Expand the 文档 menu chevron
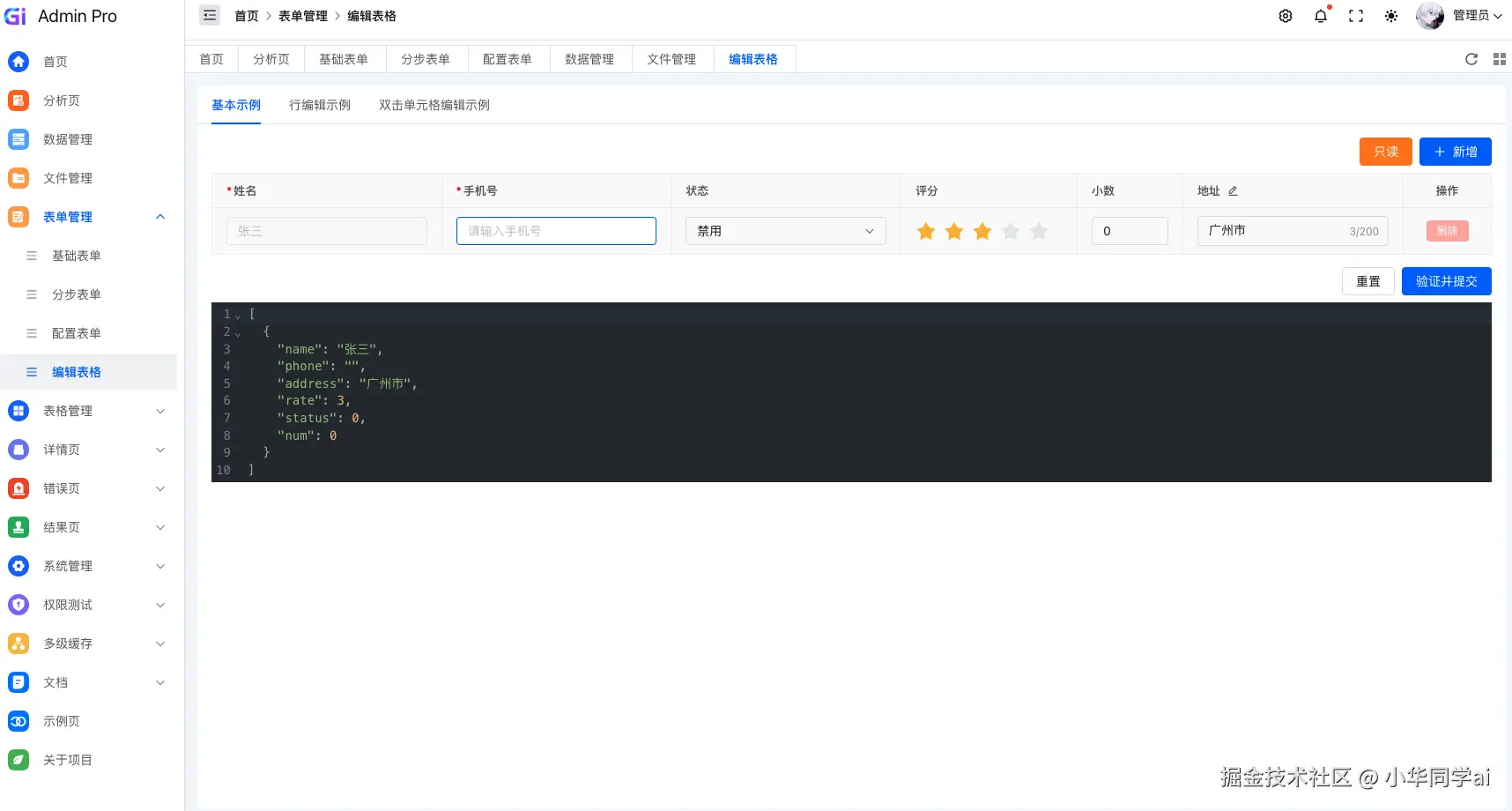 tap(160, 682)
